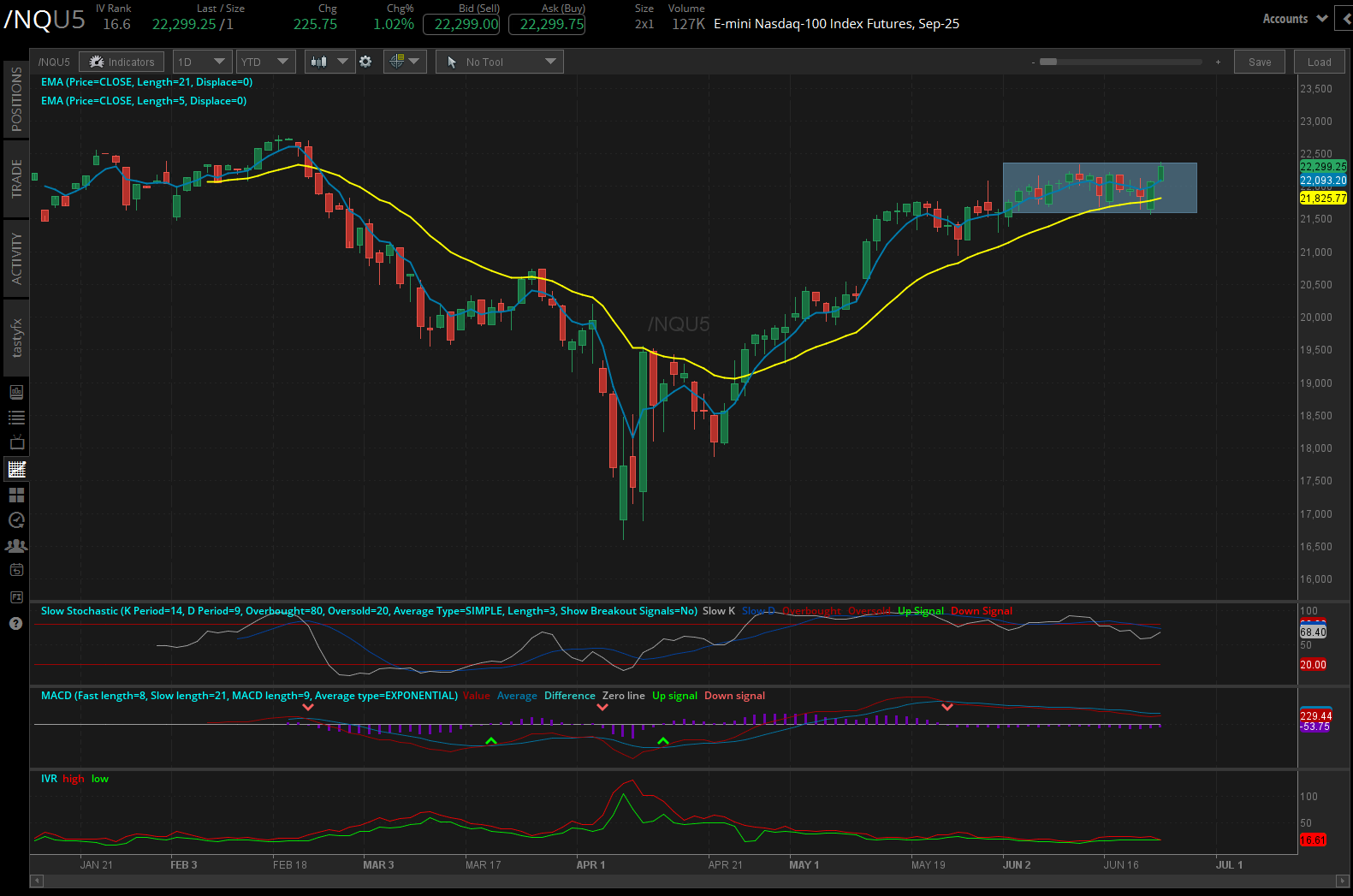The image size is (1353, 896).
Task: Open the four-square grid view icon
Action: (x=16, y=495)
